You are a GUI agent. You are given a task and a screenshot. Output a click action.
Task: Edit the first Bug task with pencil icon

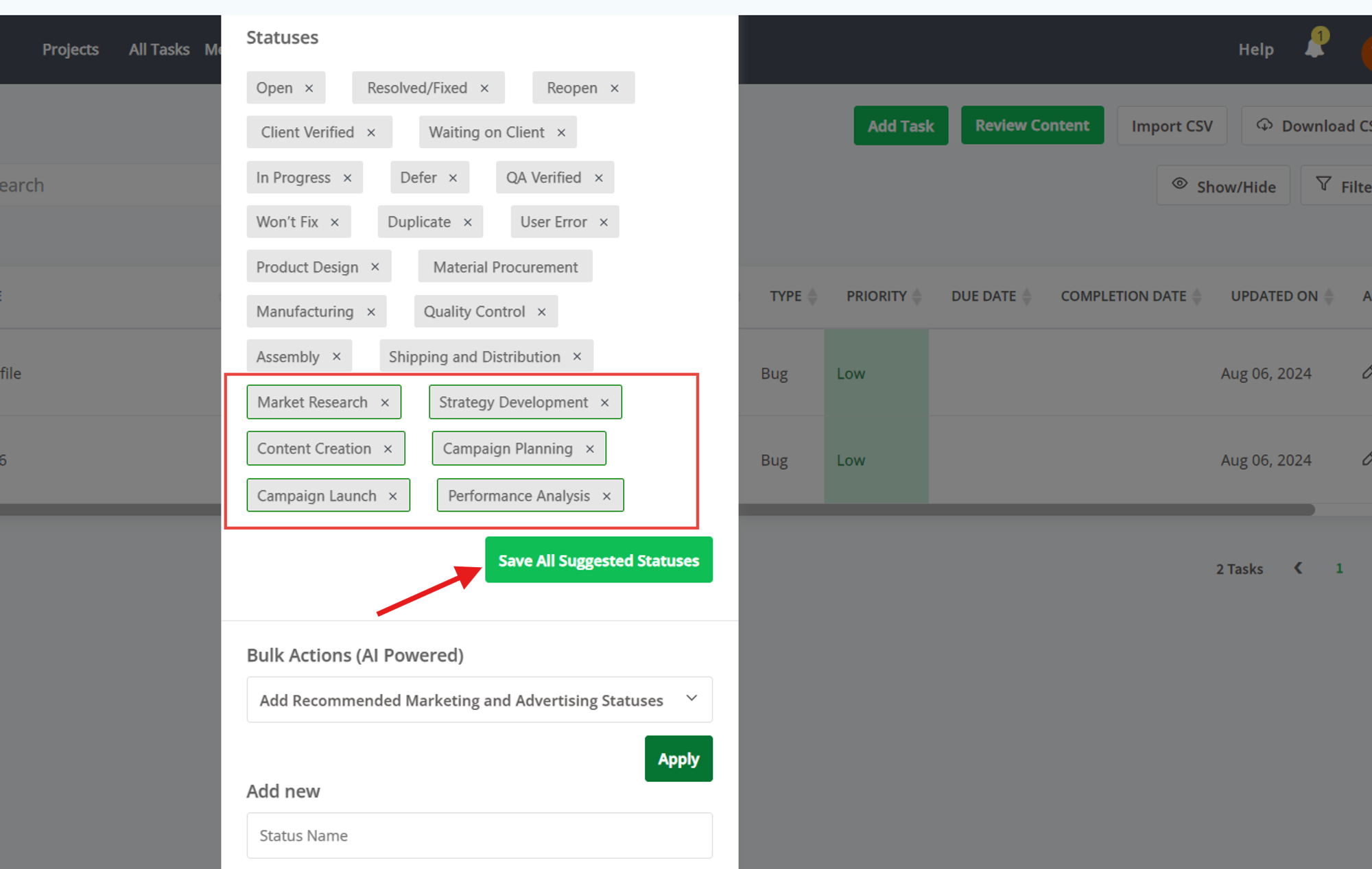click(x=1368, y=373)
